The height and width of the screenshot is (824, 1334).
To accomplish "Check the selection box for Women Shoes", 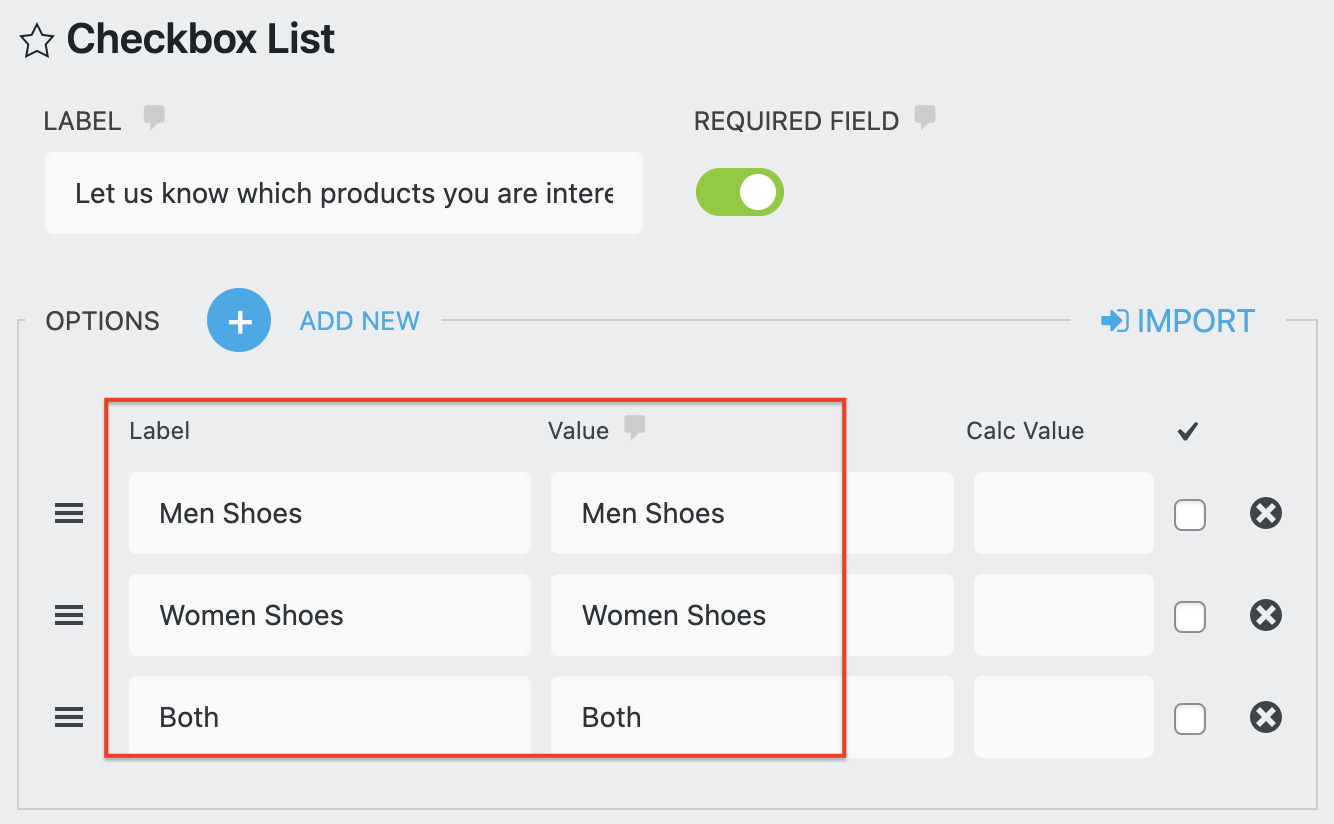I will pos(1190,617).
